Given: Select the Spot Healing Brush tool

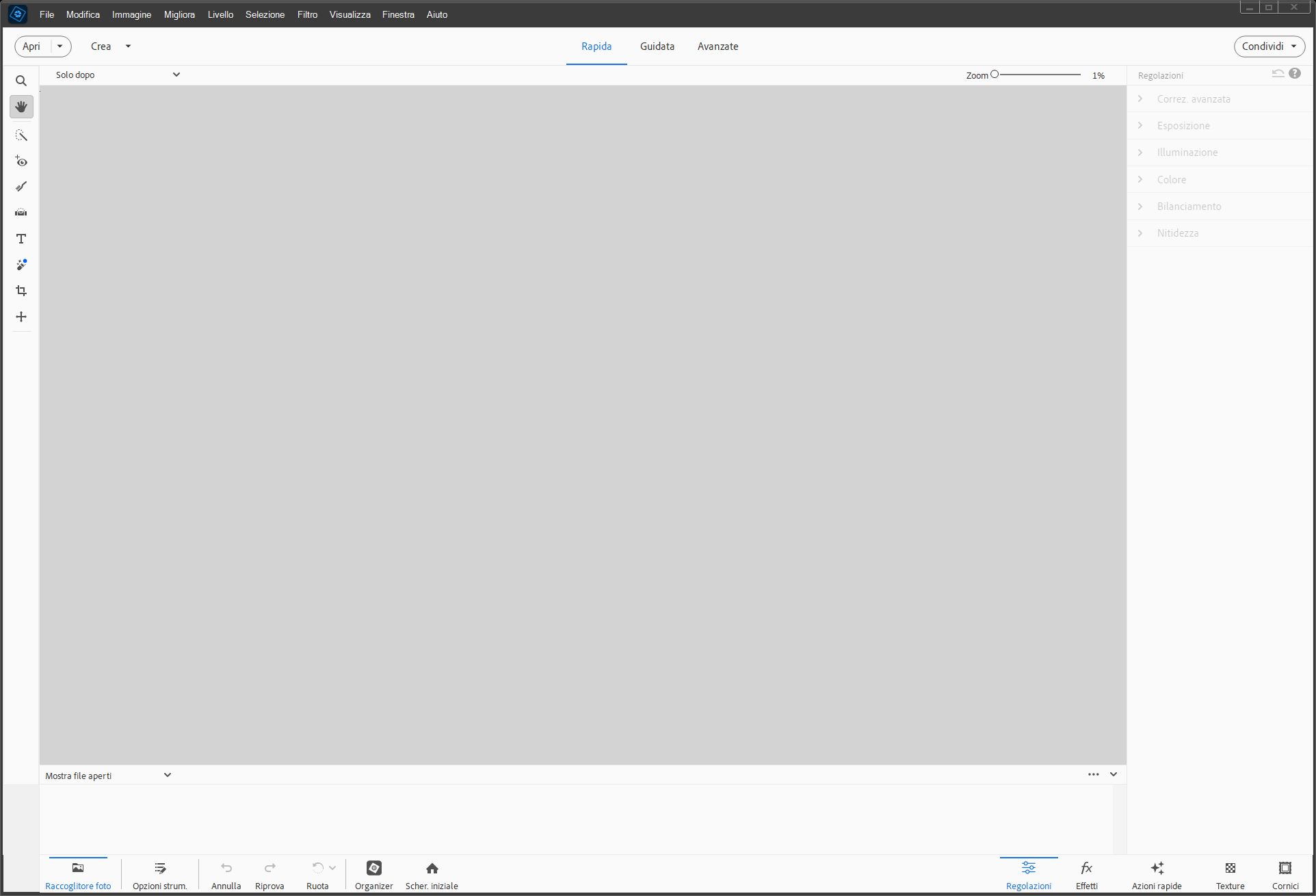Looking at the screenshot, I should click(x=21, y=265).
